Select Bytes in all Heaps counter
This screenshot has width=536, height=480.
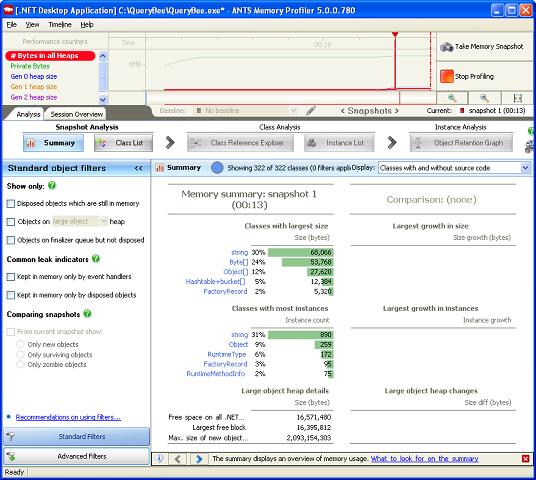click(50, 56)
